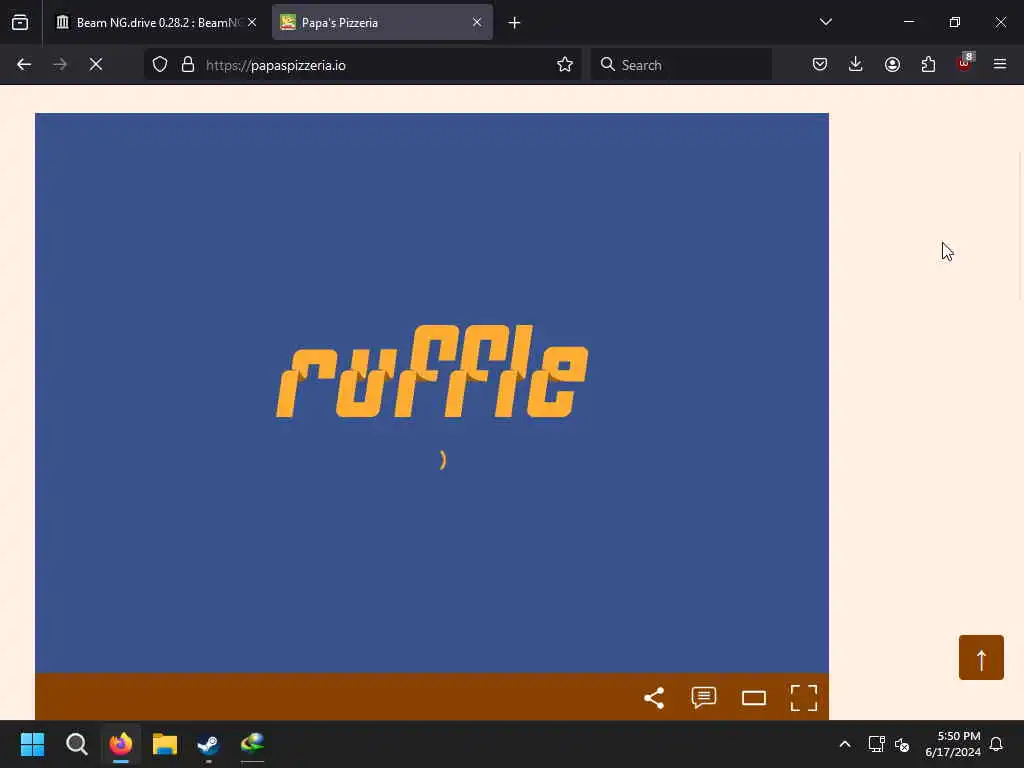1024x768 pixels.
Task: Open Internet Download Manager taskbar icon
Action: coord(253,744)
